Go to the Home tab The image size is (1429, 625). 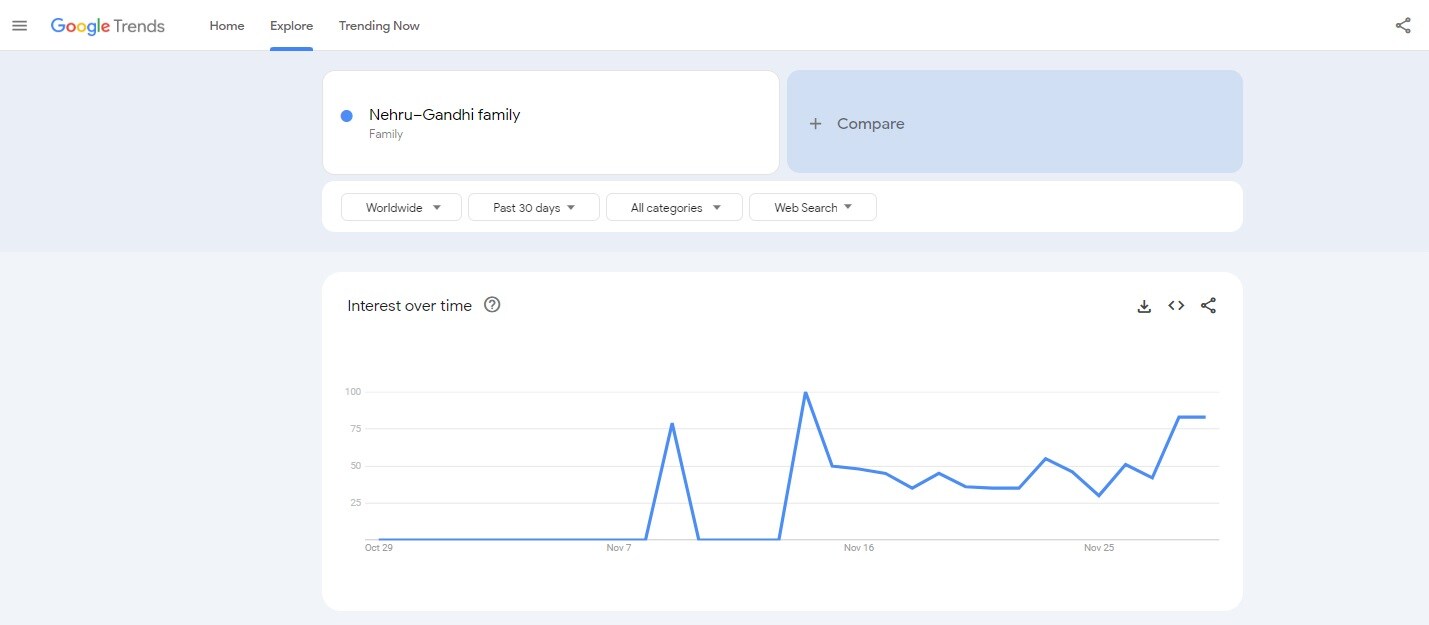pos(227,26)
